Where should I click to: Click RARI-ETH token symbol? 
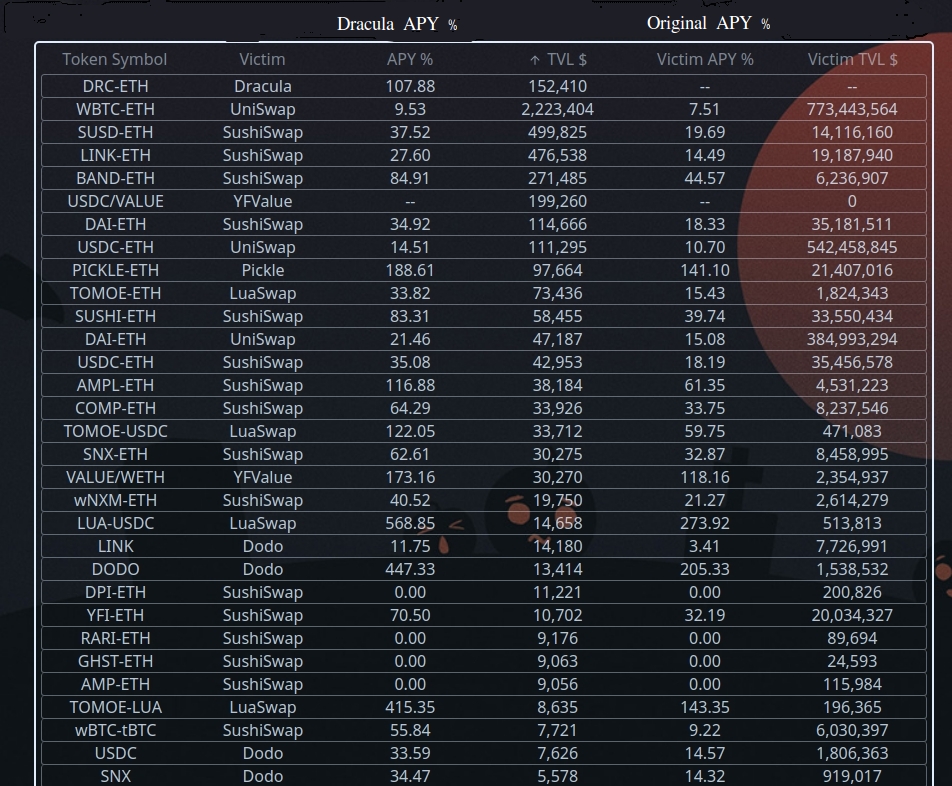(115, 639)
